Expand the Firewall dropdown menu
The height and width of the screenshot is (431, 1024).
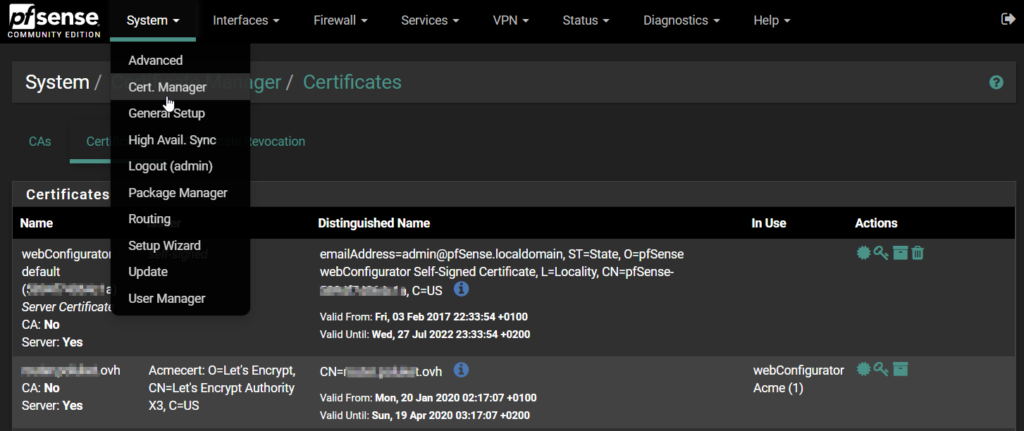340,21
